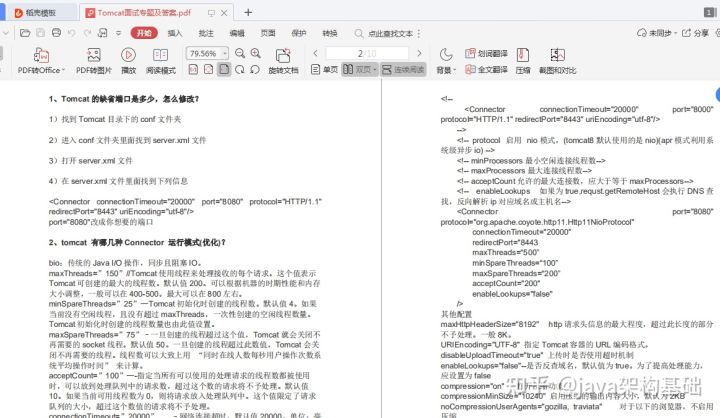Viewport: 720px width, 418px height.
Task: Open the zoom percentage dropdown arrow
Action: point(225,53)
